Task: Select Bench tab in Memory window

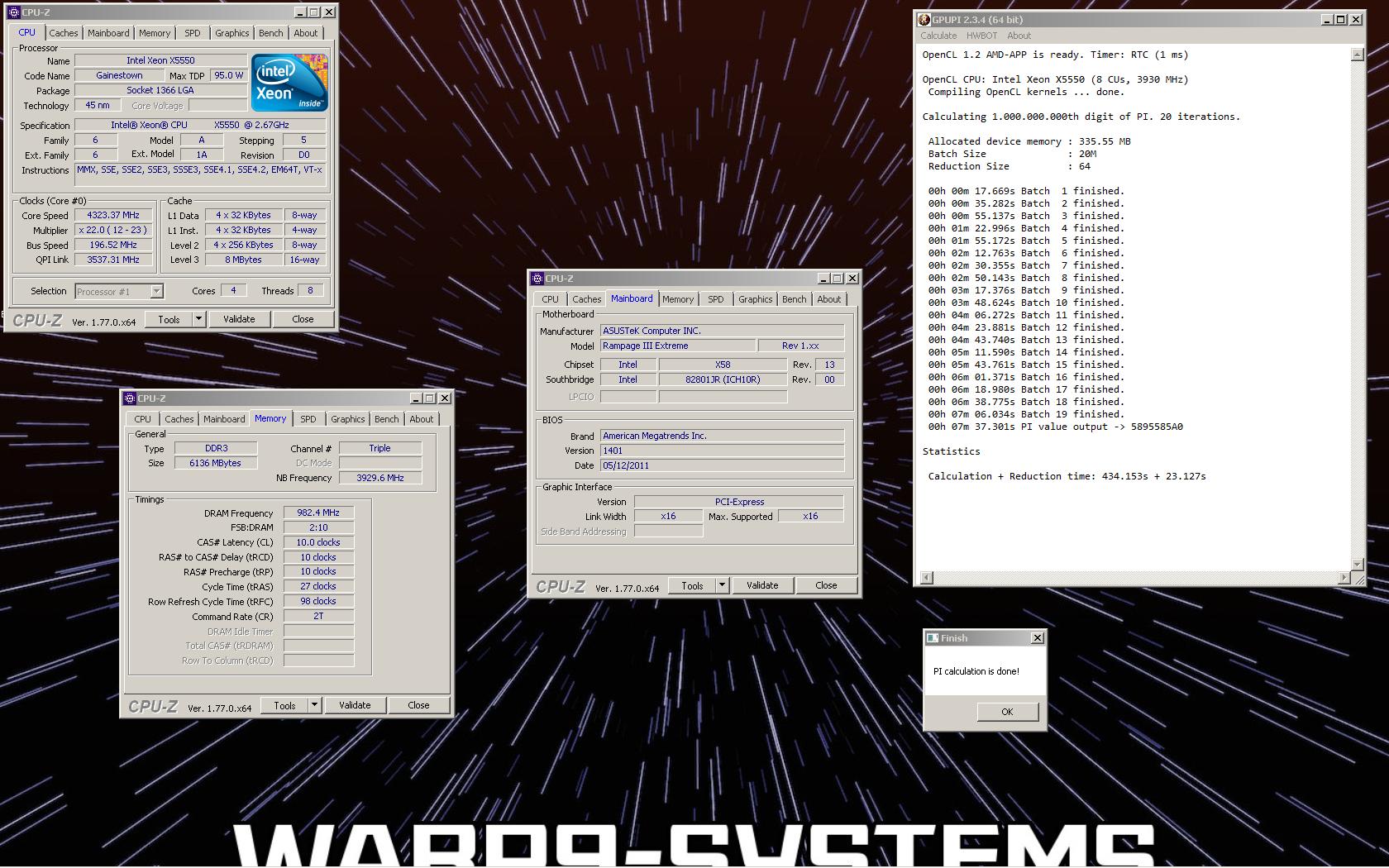Action: click(x=386, y=419)
